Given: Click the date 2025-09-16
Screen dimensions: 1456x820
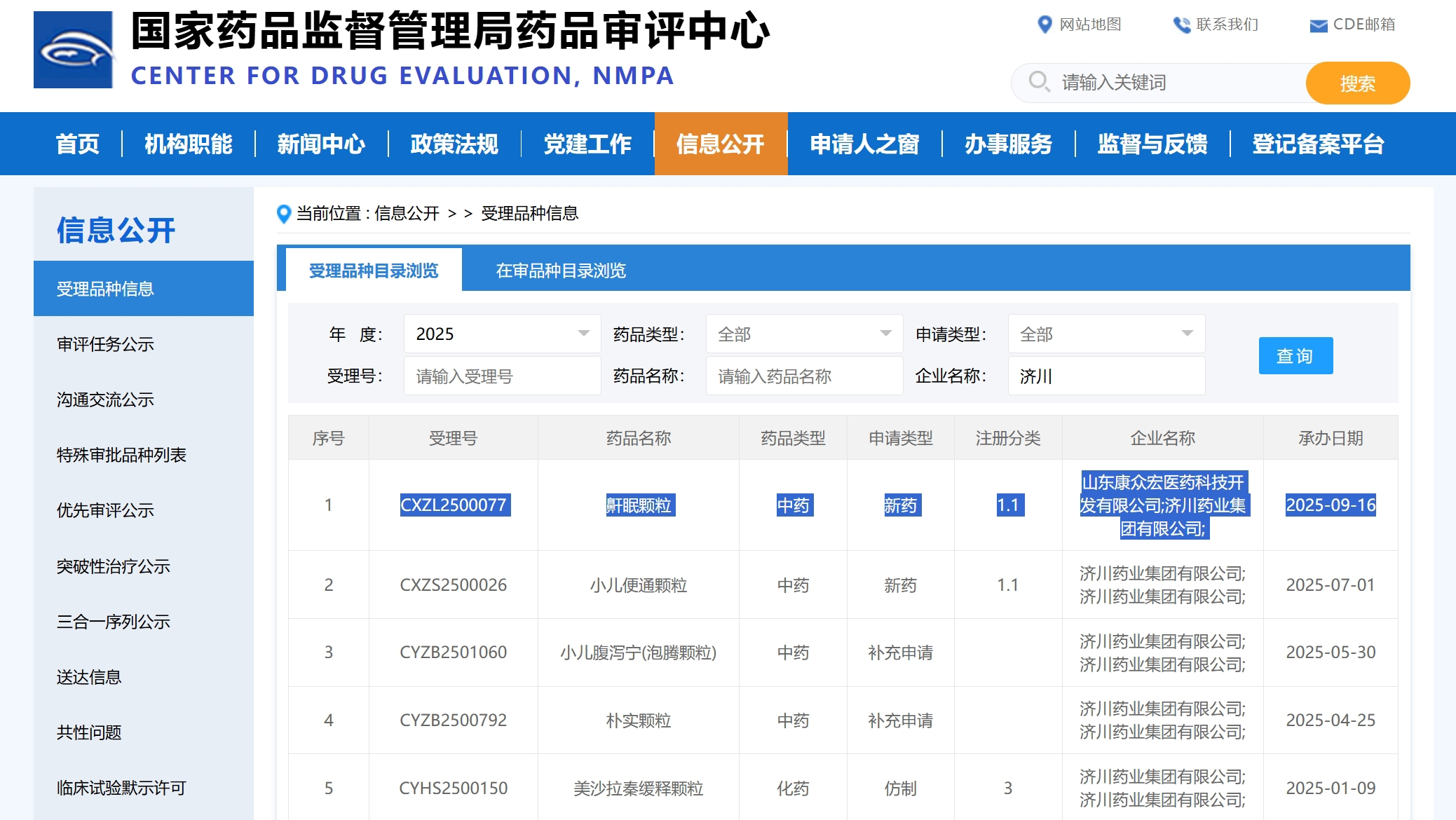Looking at the screenshot, I should tap(1331, 505).
